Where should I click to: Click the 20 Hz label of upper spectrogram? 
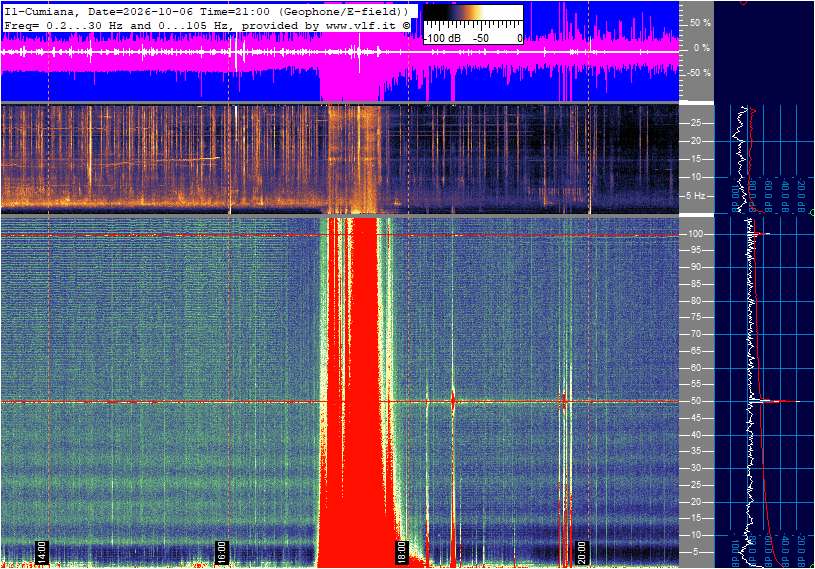point(695,141)
